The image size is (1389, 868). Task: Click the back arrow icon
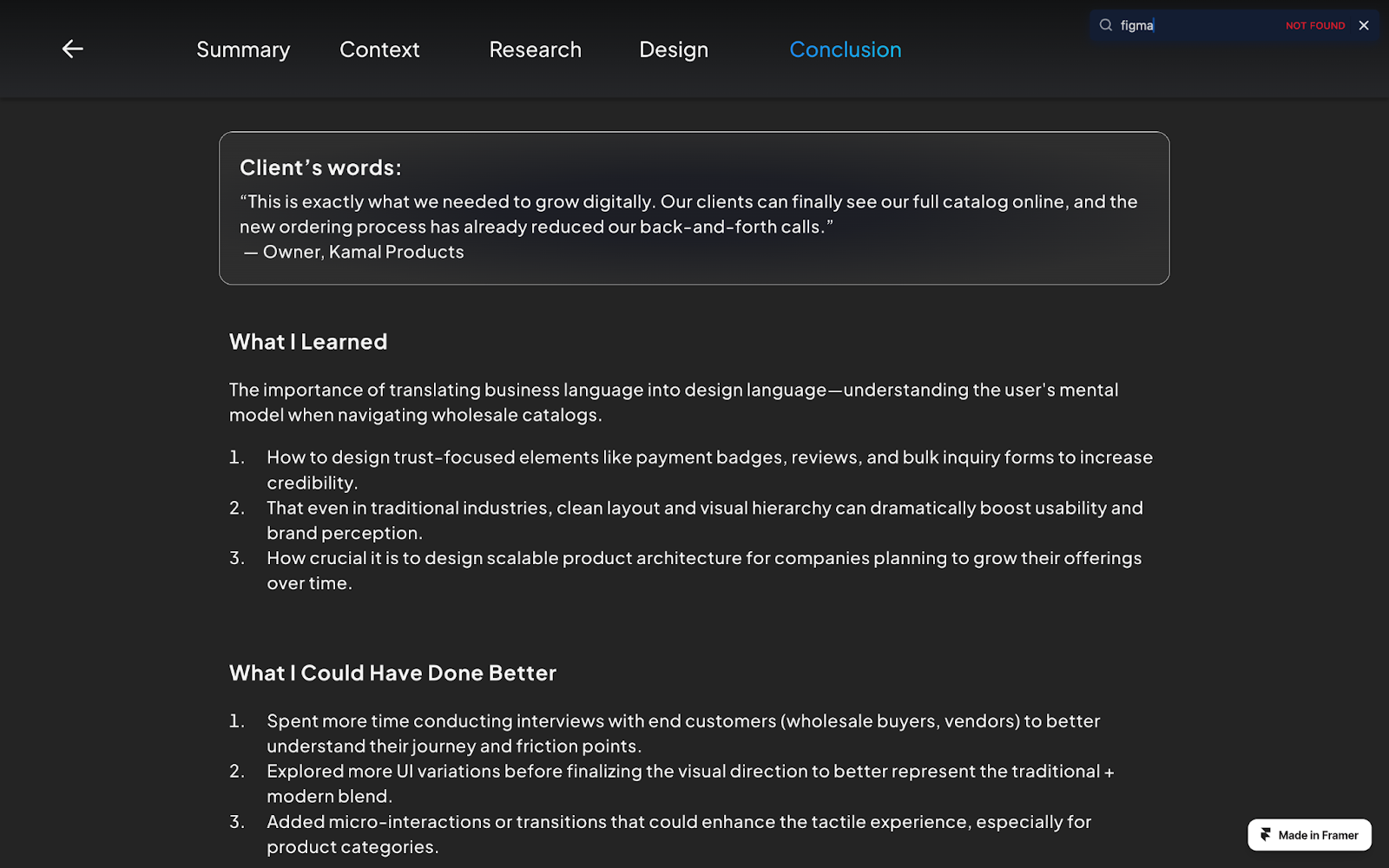point(73,49)
